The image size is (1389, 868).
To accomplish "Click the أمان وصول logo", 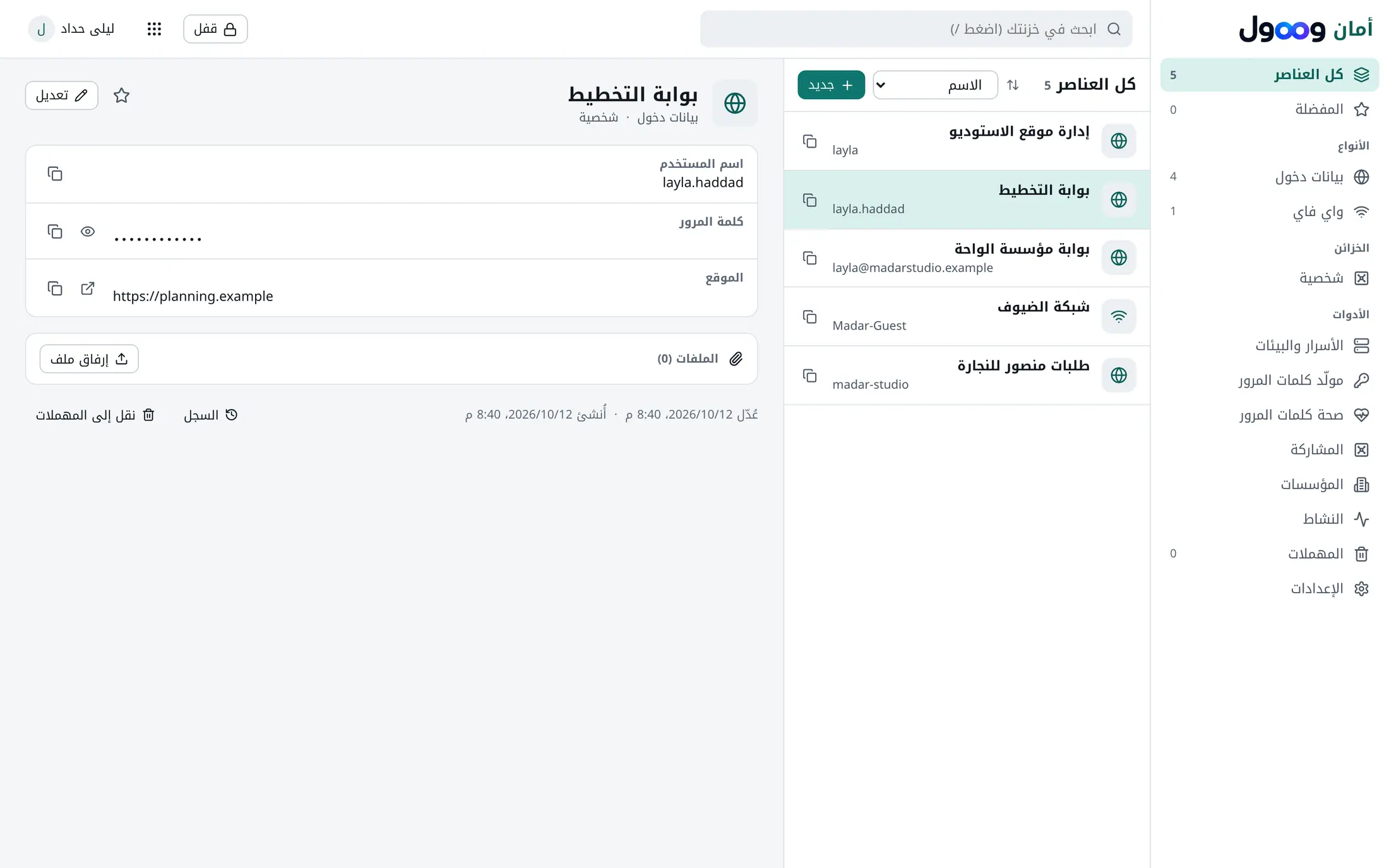I will click(1306, 29).
